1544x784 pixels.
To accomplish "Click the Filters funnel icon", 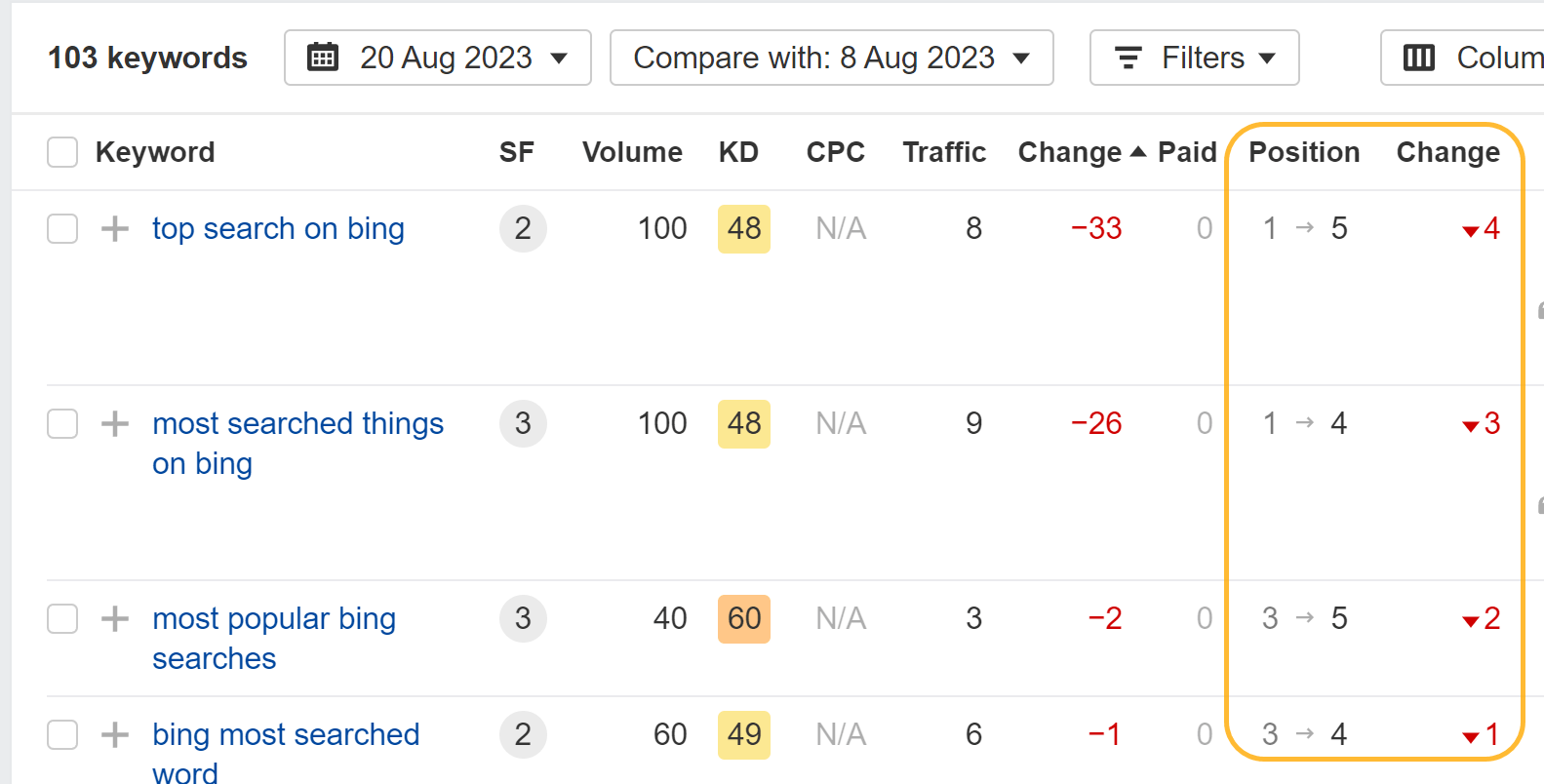I will (x=1128, y=58).
